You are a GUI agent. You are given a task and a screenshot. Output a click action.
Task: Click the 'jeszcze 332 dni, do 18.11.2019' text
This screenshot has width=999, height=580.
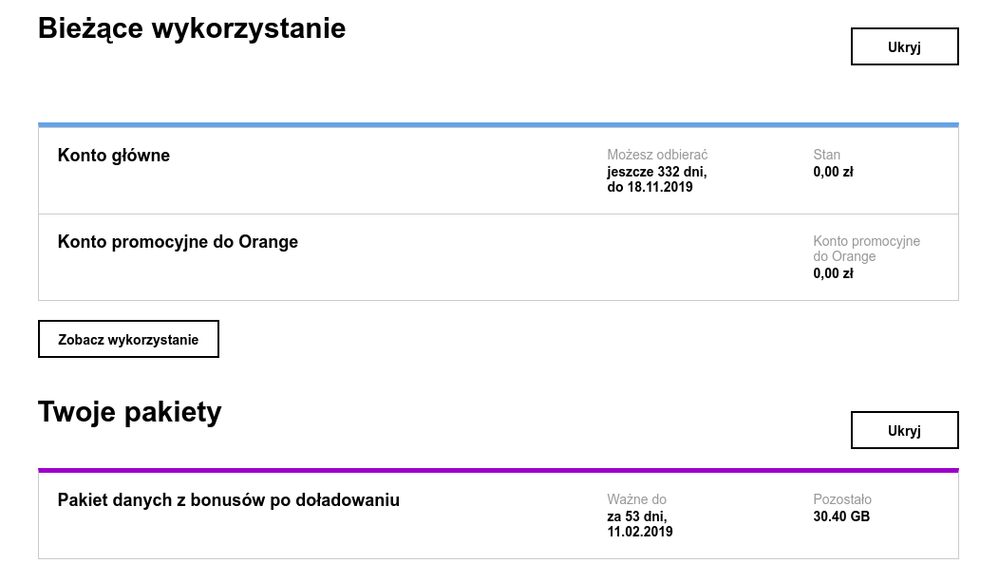pyautogui.click(x=657, y=179)
